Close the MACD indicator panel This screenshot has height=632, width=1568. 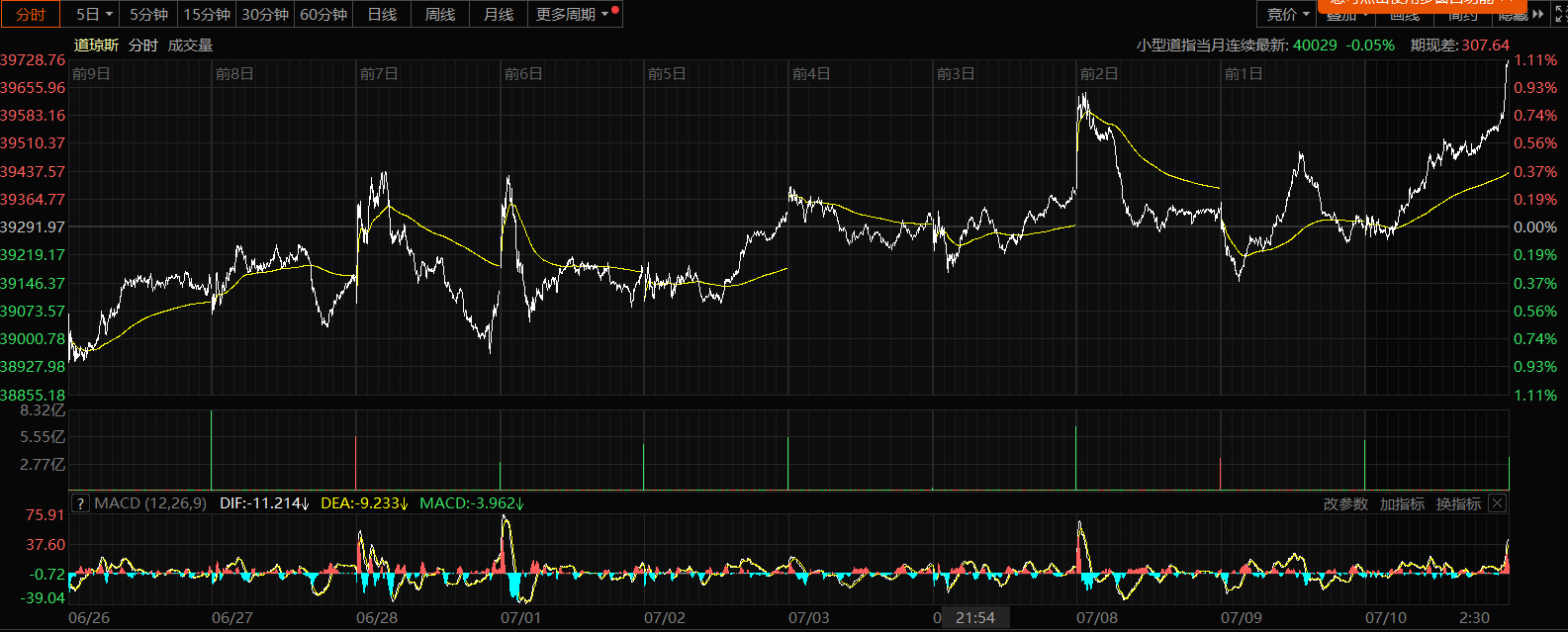pos(1498,503)
